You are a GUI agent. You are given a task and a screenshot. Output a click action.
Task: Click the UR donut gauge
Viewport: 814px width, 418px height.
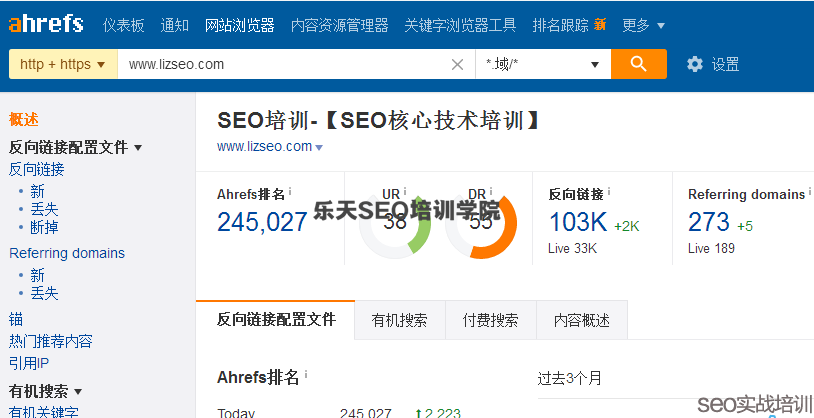coord(395,224)
